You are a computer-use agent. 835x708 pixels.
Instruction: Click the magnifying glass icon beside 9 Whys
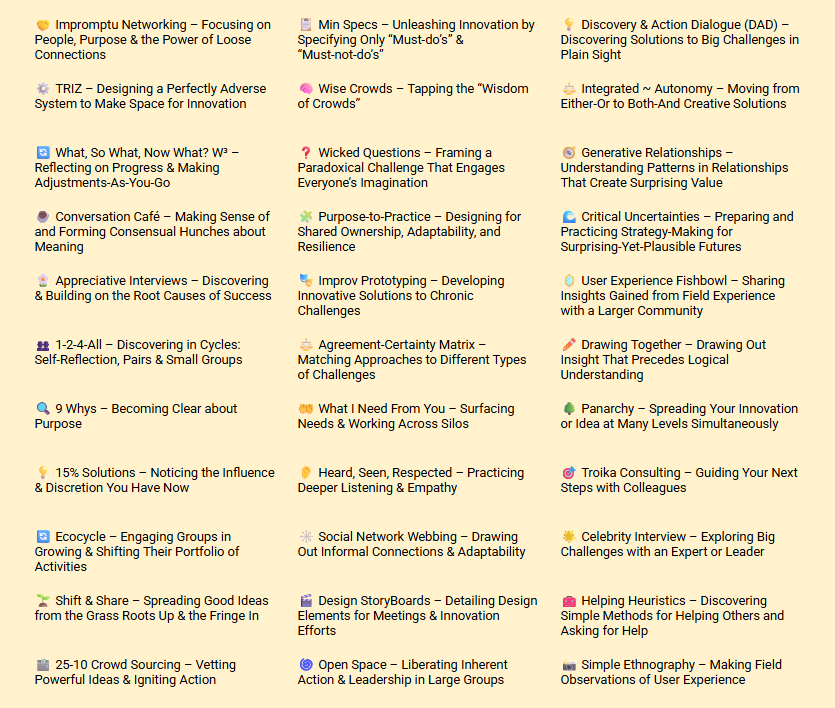(x=43, y=409)
